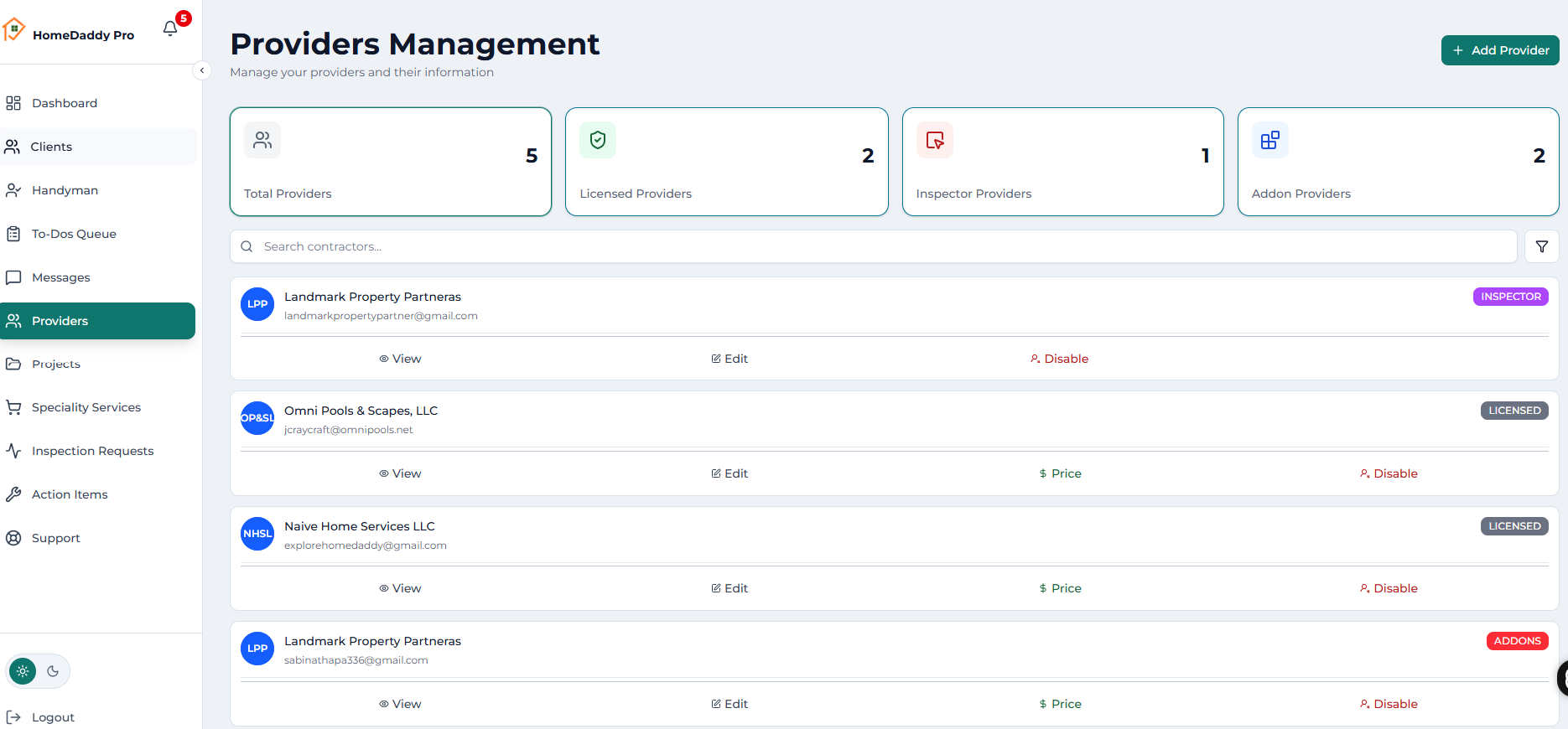This screenshot has width=1568, height=729.
Task: Edit the INSPECTOR Landmark Property Partneras provider
Action: (729, 359)
